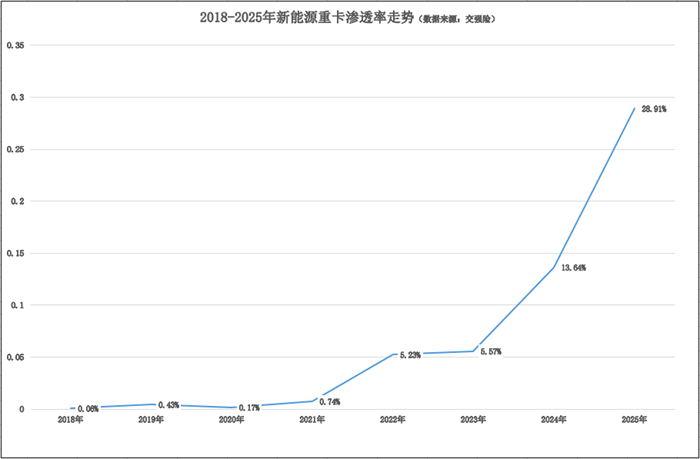This screenshot has height=459, width=700.
Task: Click the 2021年 x-axis label
Action: (x=313, y=421)
